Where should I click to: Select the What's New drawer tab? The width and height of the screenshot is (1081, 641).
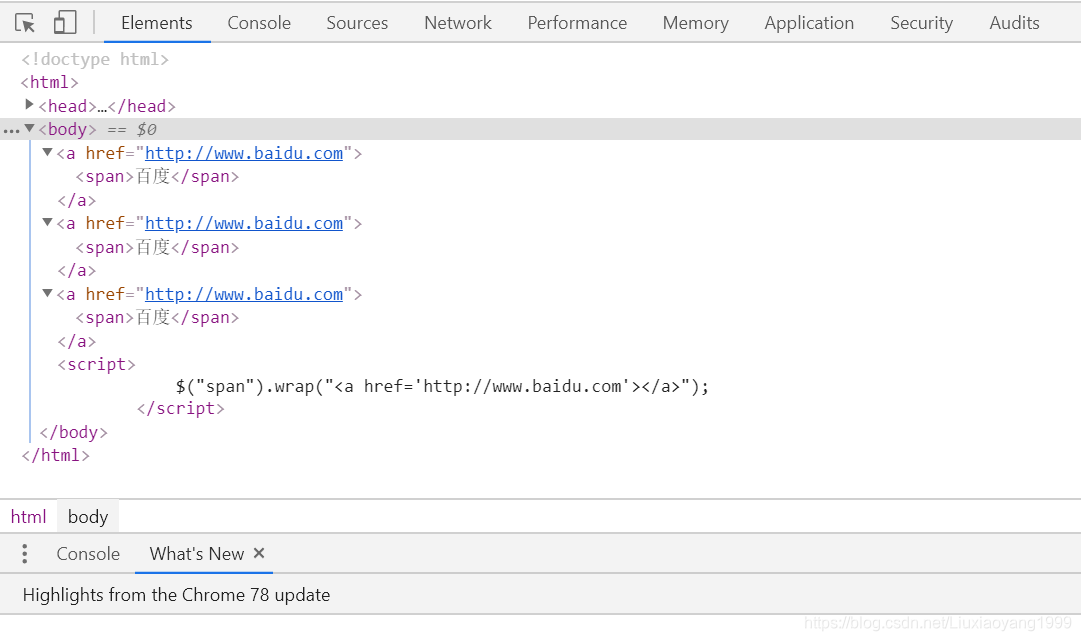pyautogui.click(x=196, y=554)
